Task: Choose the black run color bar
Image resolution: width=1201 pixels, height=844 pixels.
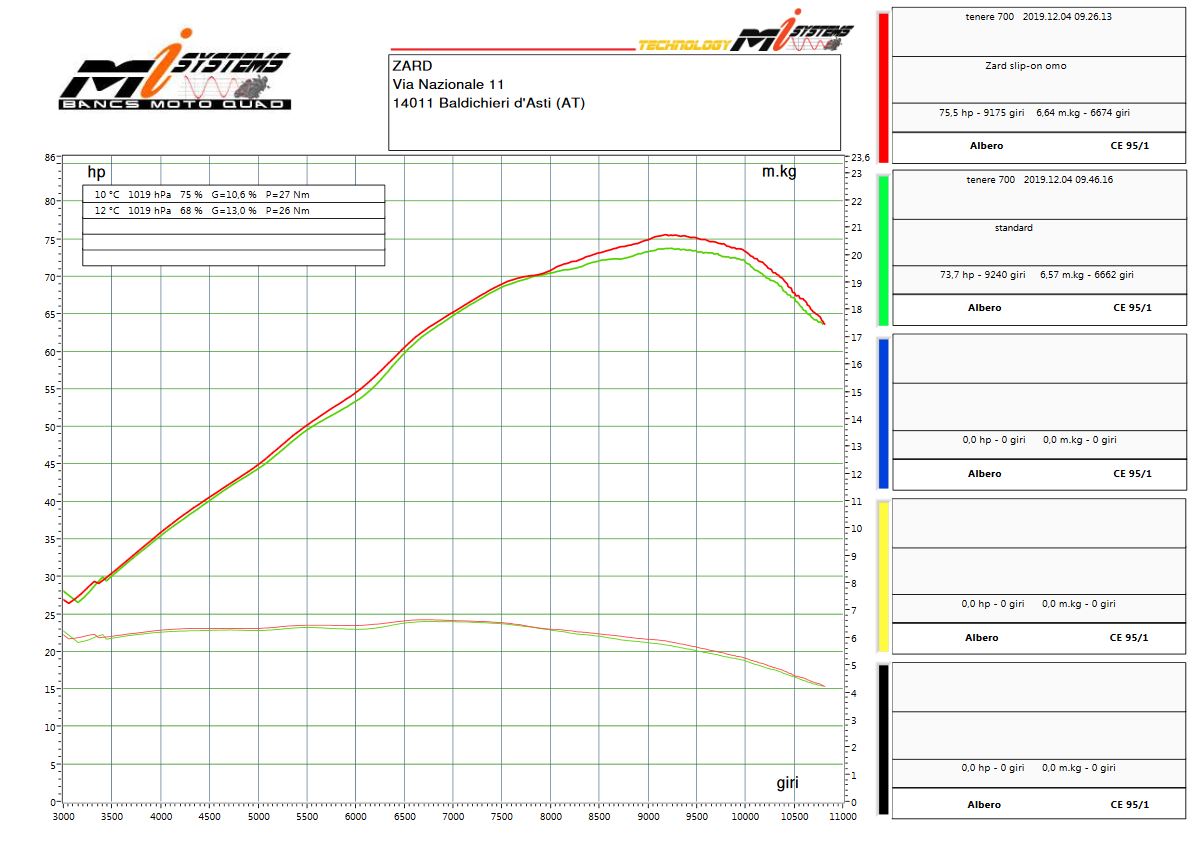Action: pyautogui.click(x=883, y=741)
